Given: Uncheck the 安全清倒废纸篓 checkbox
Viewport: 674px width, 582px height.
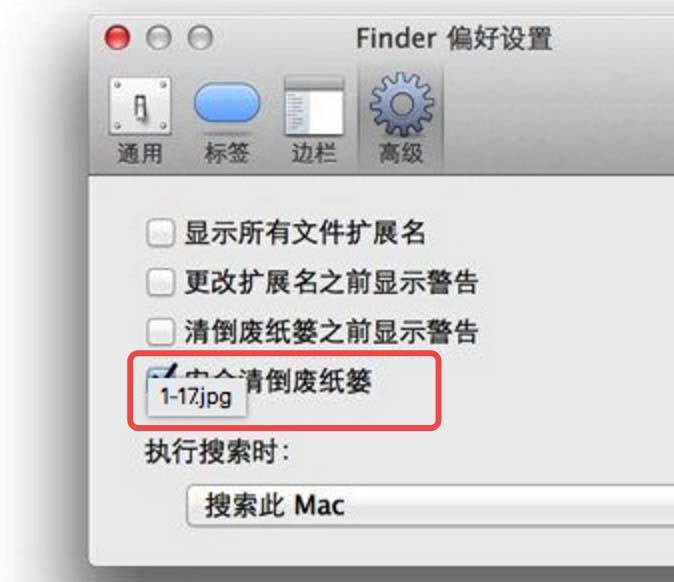Looking at the screenshot, I should [x=160, y=374].
